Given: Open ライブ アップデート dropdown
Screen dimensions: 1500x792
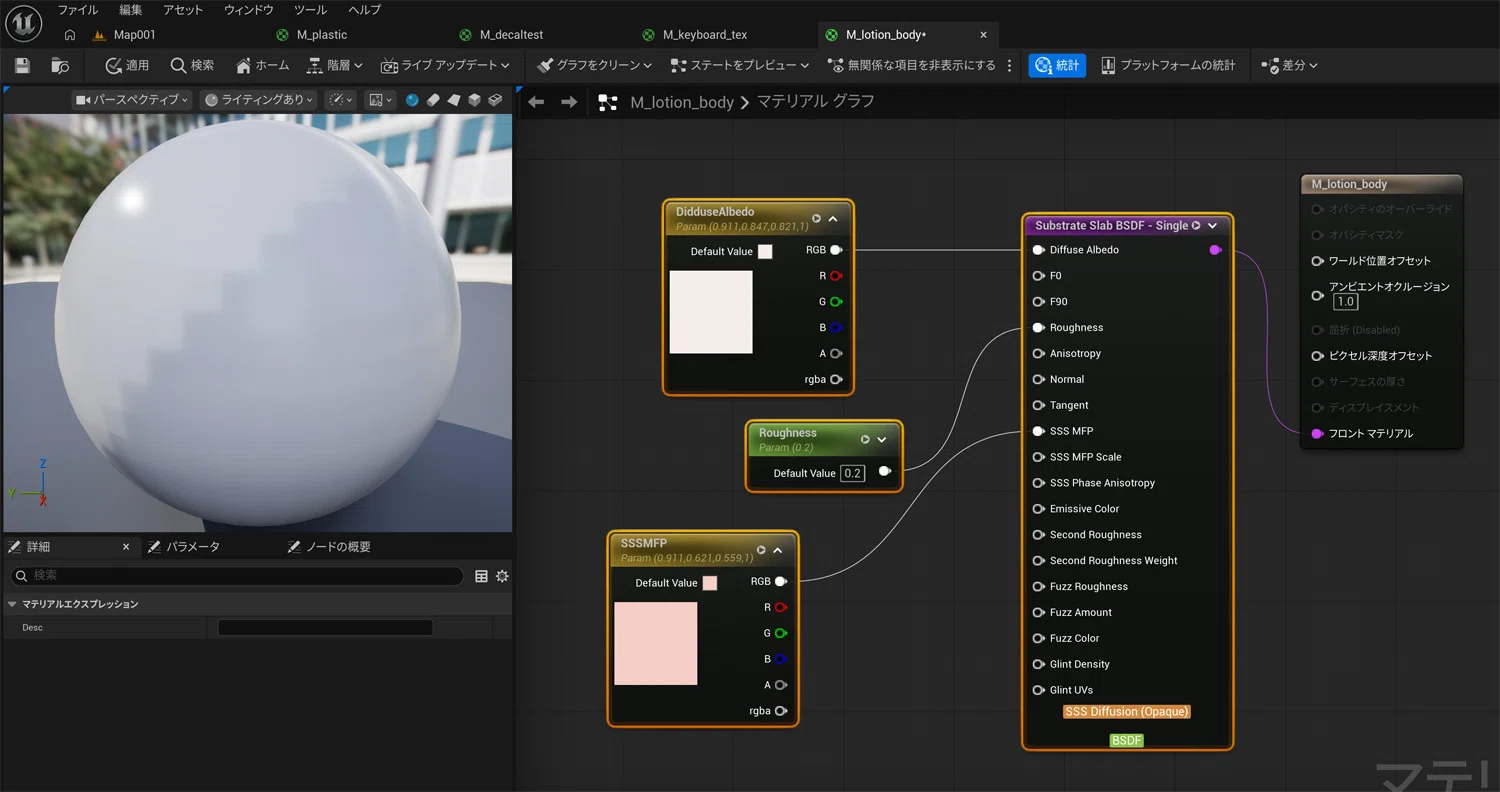Looking at the screenshot, I should click(445, 65).
